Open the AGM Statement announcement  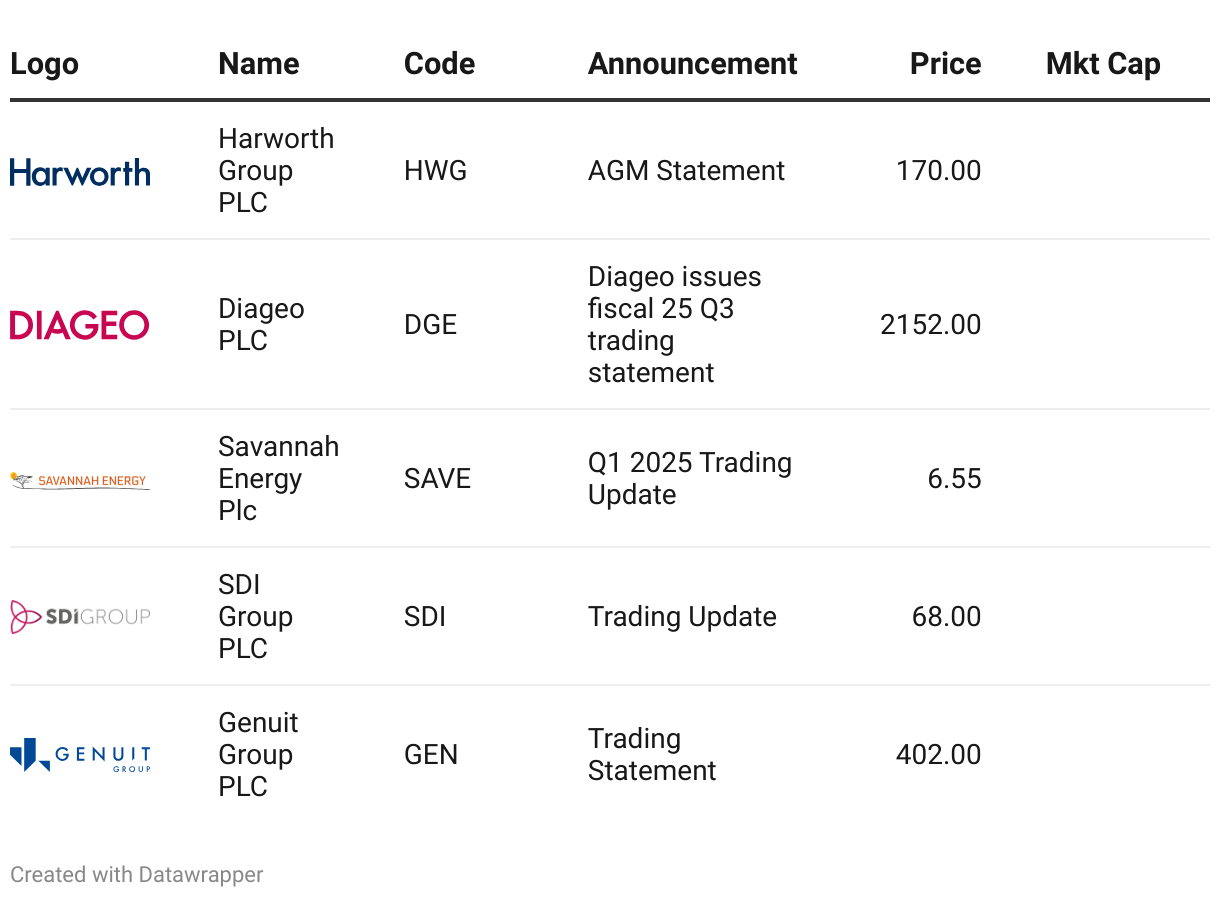pyautogui.click(x=686, y=171)
